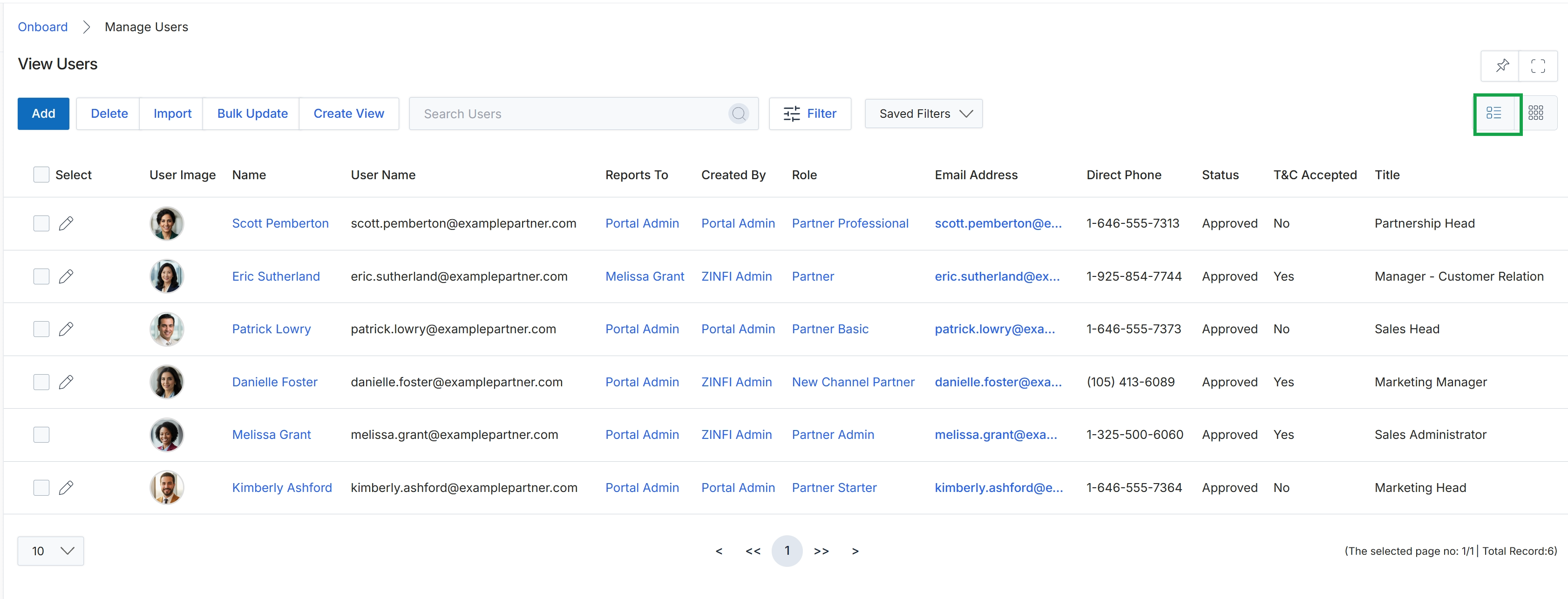1568x599 pixels.
Task: Click the Create View button
Action: (x=349, y=114)
